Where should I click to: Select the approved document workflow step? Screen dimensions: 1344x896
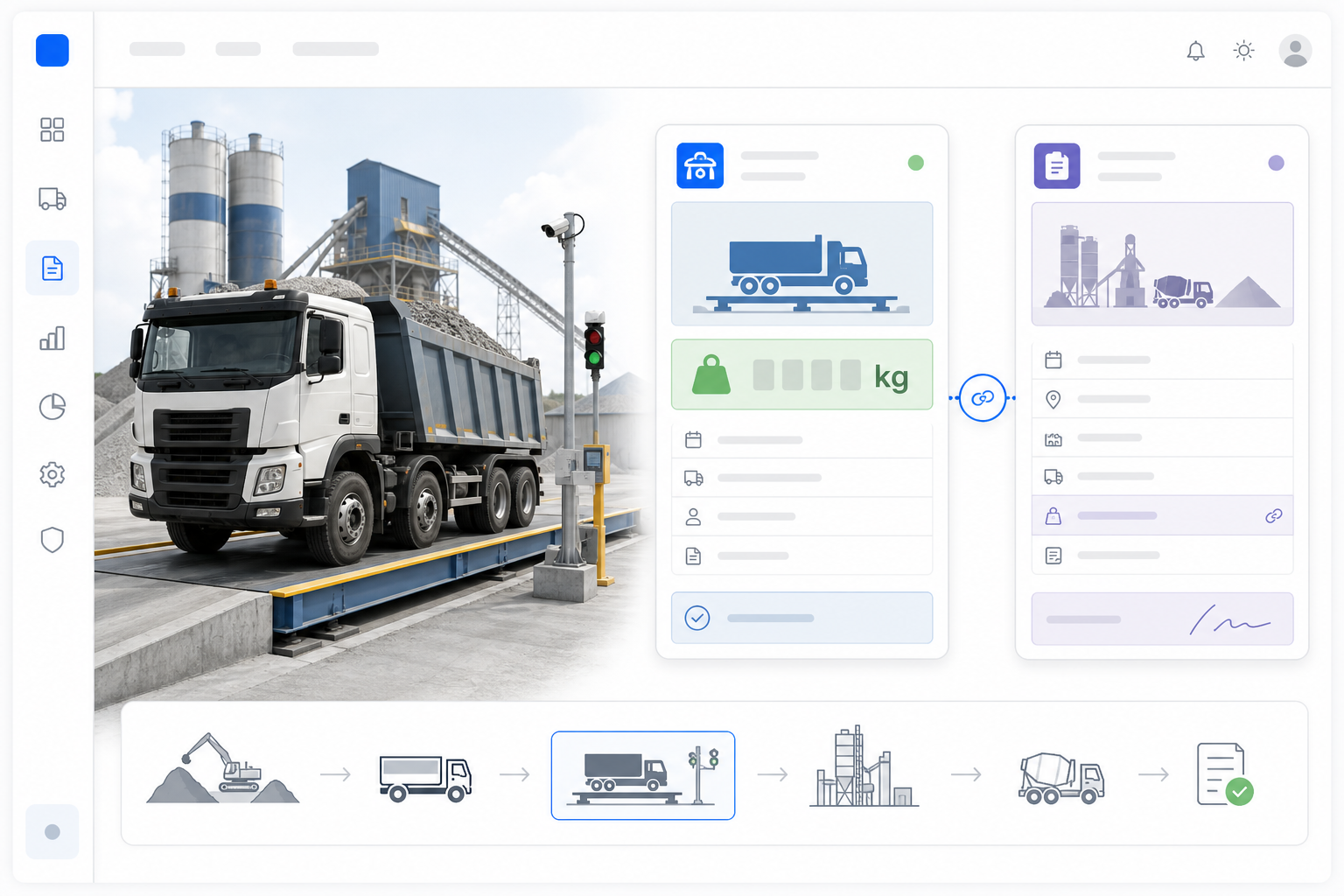[x=1225, y=774]
